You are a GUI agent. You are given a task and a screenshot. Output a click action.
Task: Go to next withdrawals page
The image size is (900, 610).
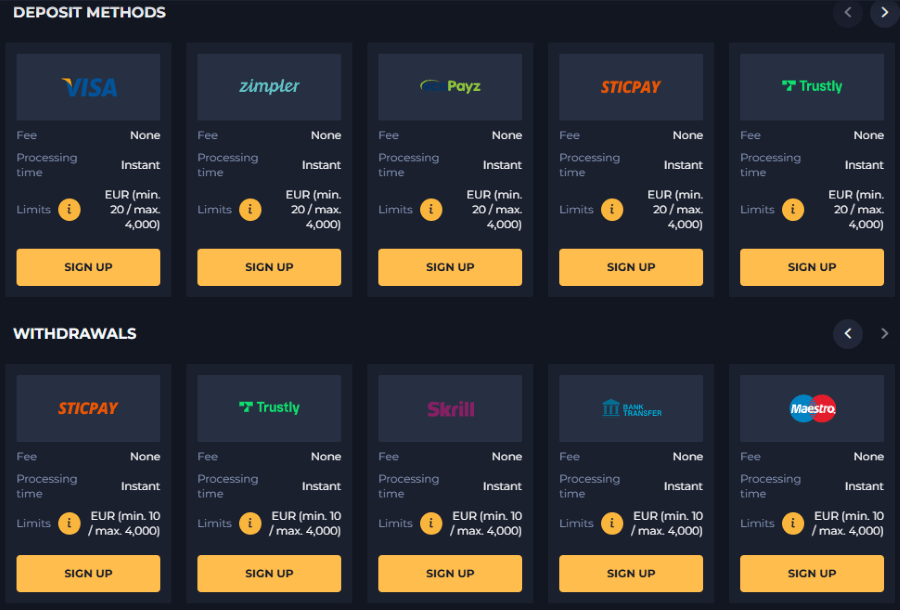coord(884,334)
